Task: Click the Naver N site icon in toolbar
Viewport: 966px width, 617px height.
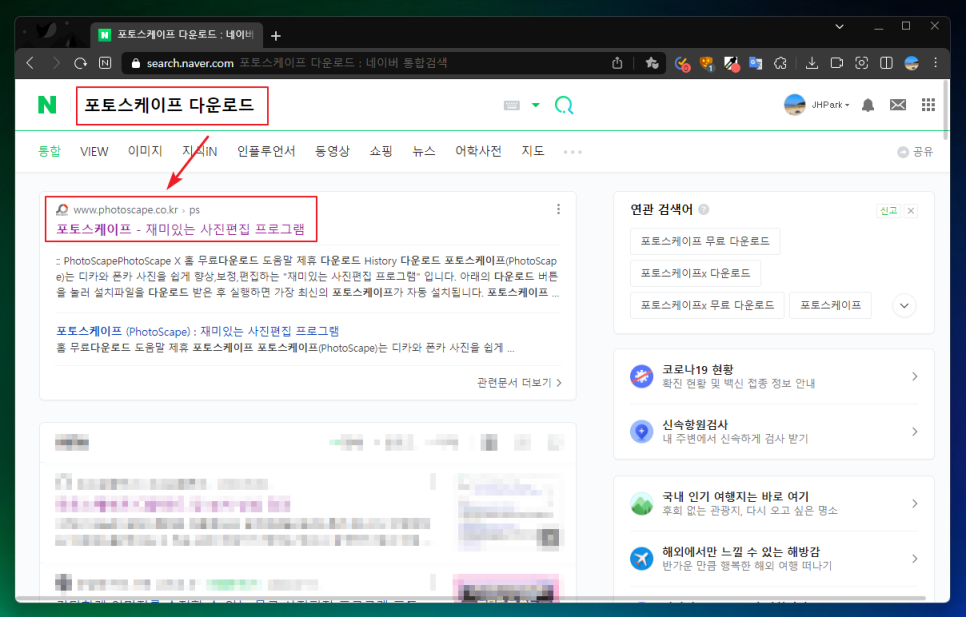Action: (x=105, y=63)
